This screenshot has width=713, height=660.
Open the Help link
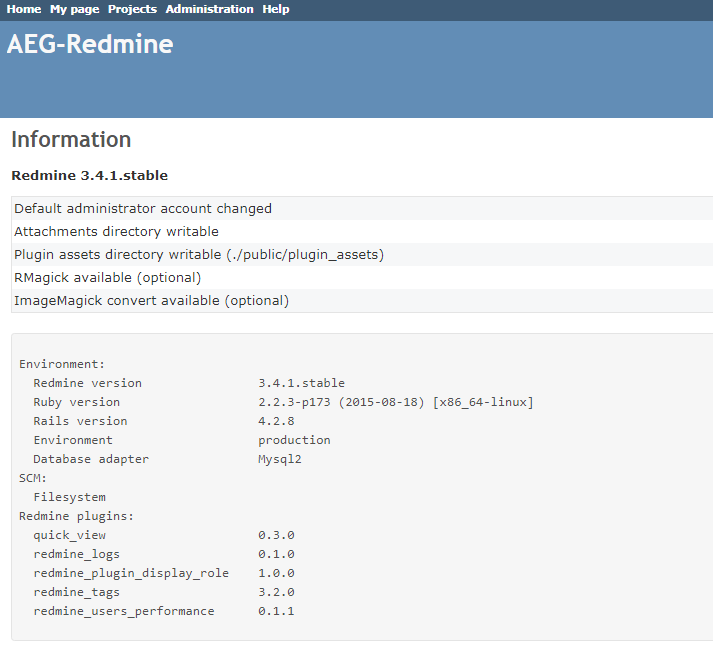[276, 9]
